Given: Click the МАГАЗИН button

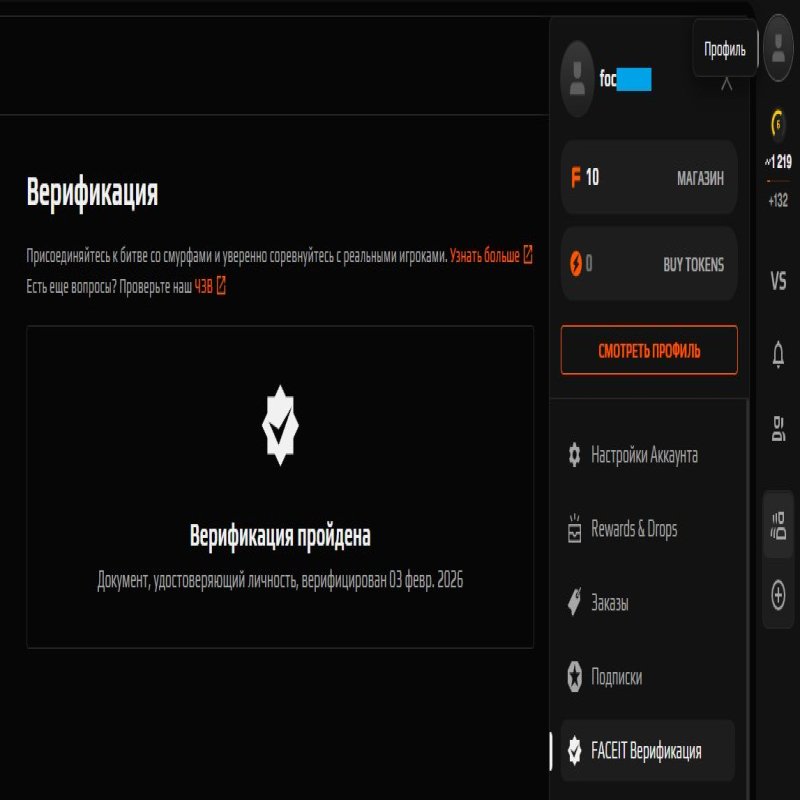Looking at the screenshot, I should point(700,178).
